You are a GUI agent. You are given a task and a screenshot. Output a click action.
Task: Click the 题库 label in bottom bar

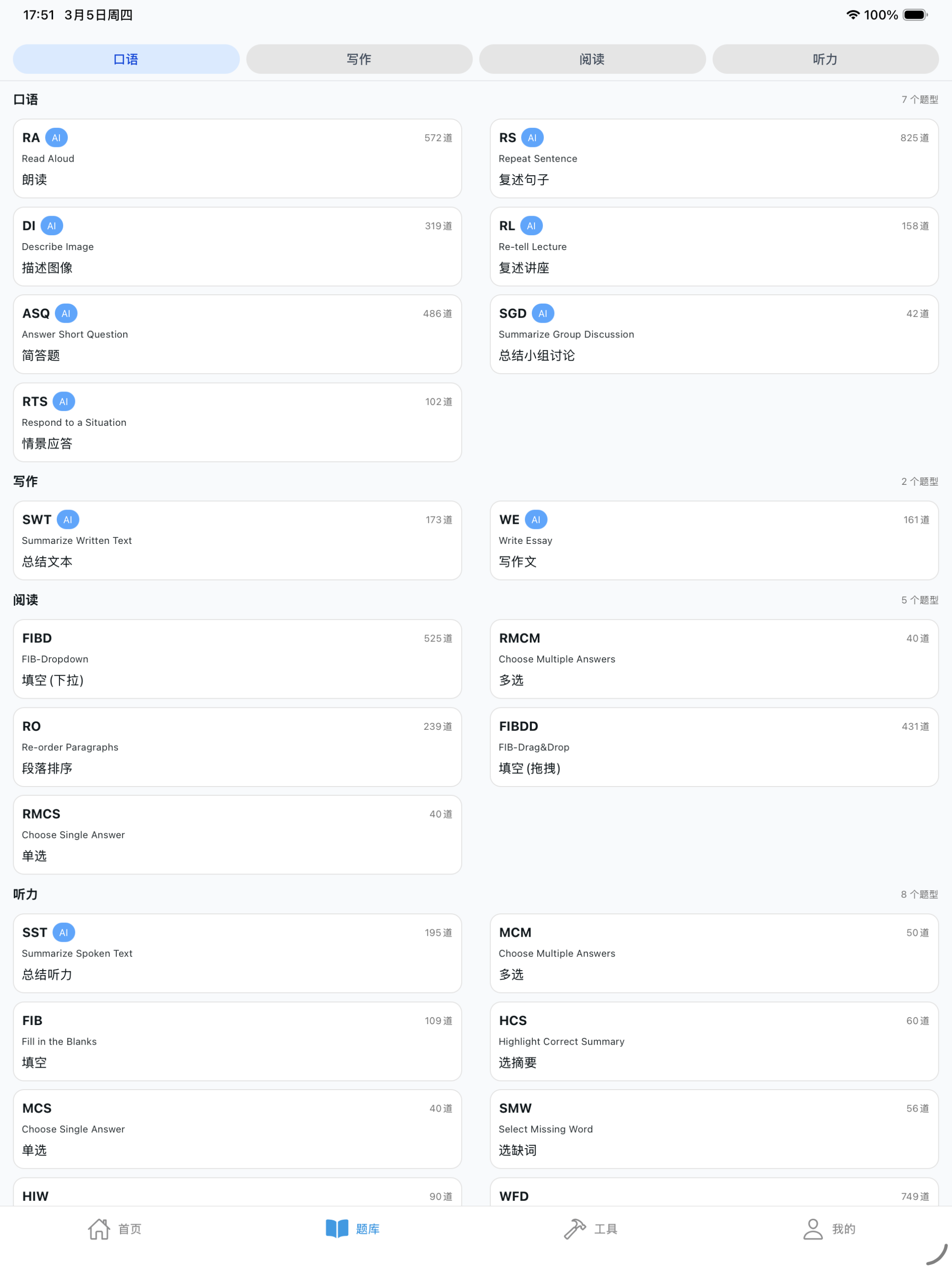point(368,1229)
